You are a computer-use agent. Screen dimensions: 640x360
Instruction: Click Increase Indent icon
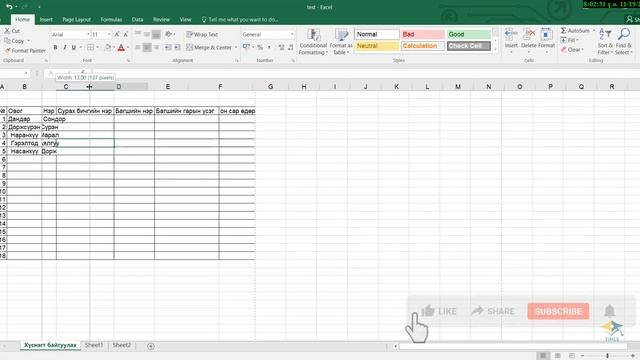(x=177, y=47)
